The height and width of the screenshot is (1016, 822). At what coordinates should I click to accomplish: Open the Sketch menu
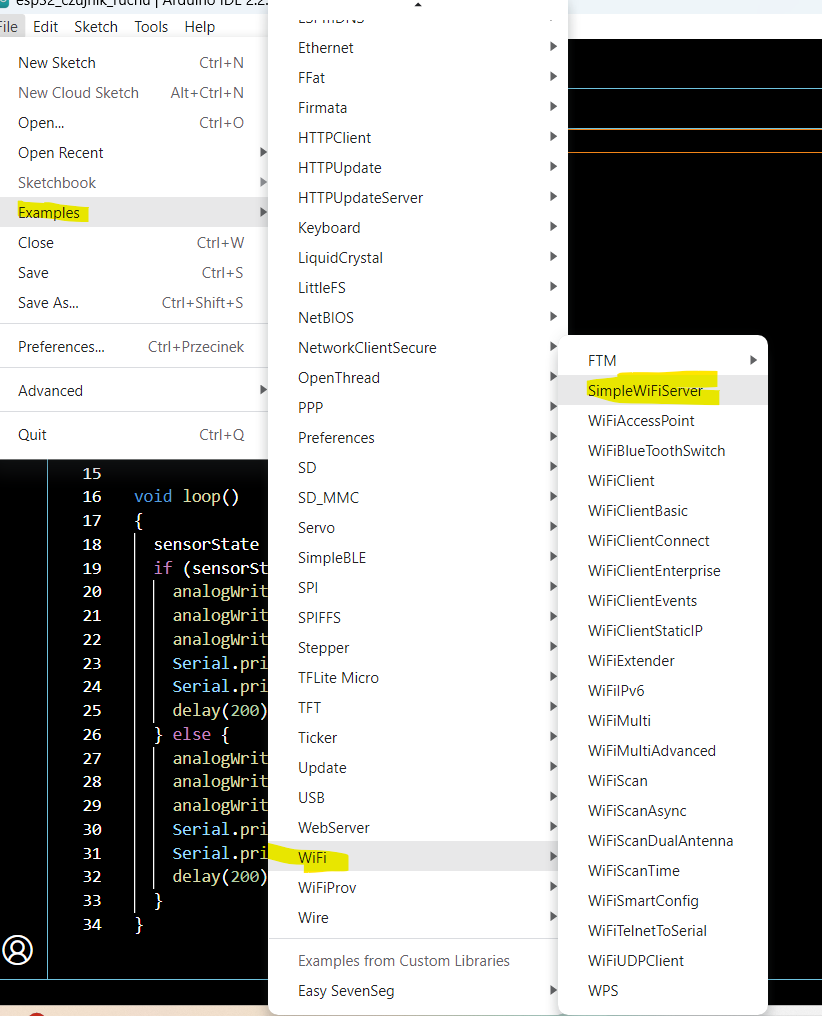tap(96, 27)
